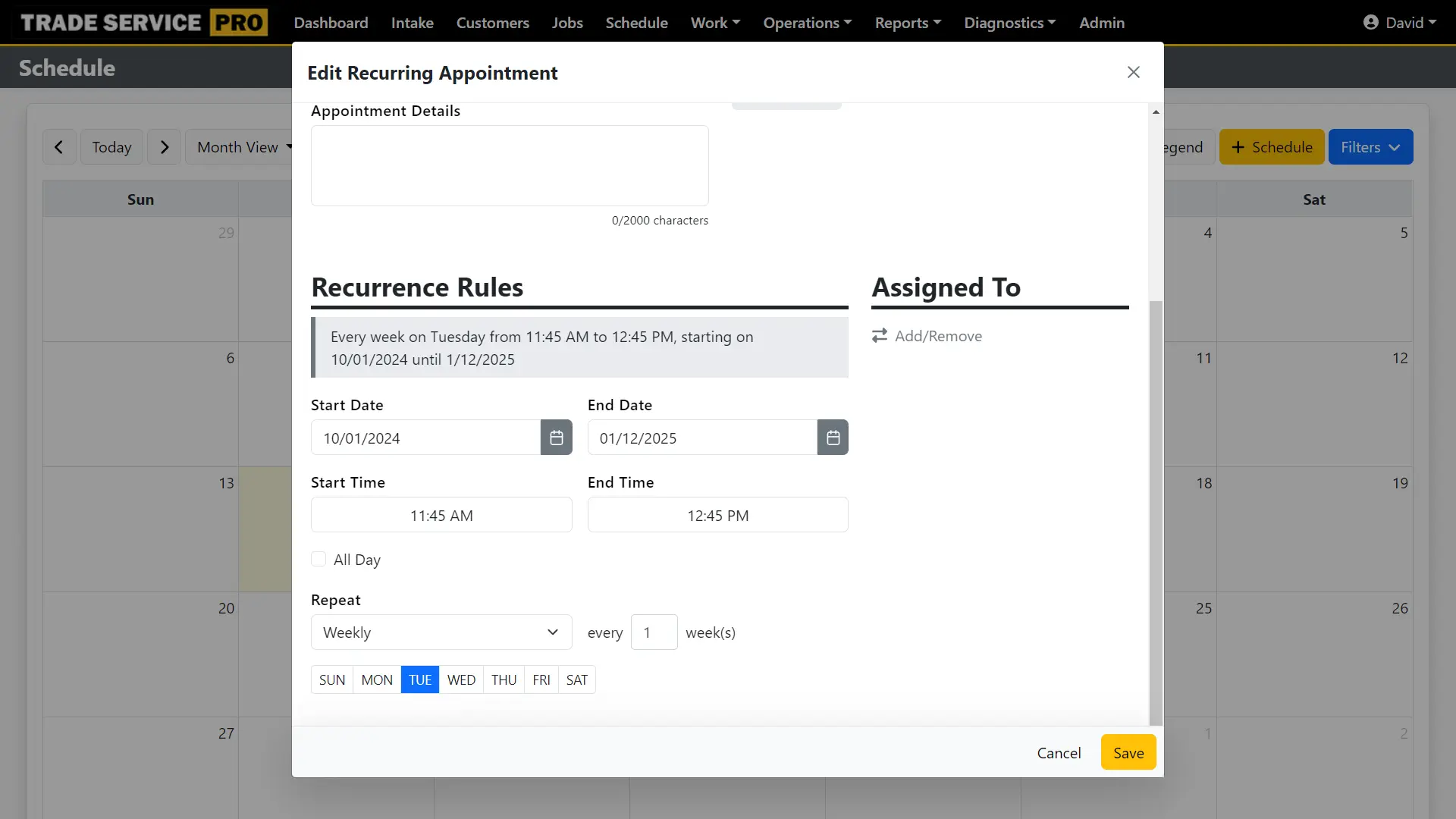This screenshot has width=1456, height=819.
Task: Click the swap/transfer arrows icon
Action: (878, 335)
